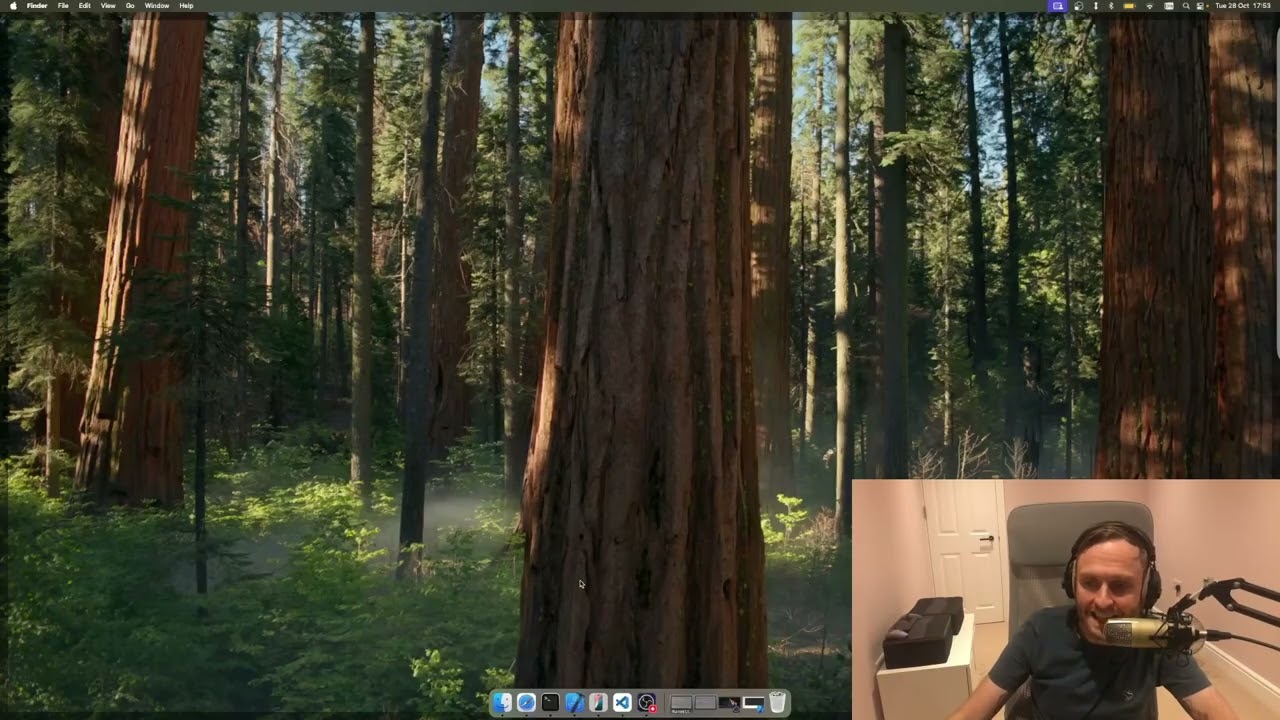Image resolution: width=1280 pixels, height=720 pixels.
Task: Open the Go menu
Action: 130,5
